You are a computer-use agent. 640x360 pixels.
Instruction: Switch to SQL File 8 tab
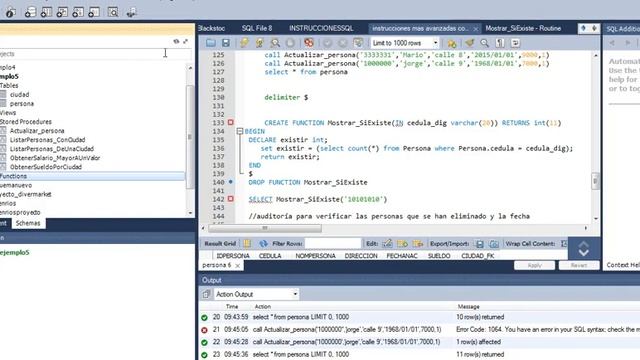257,28
